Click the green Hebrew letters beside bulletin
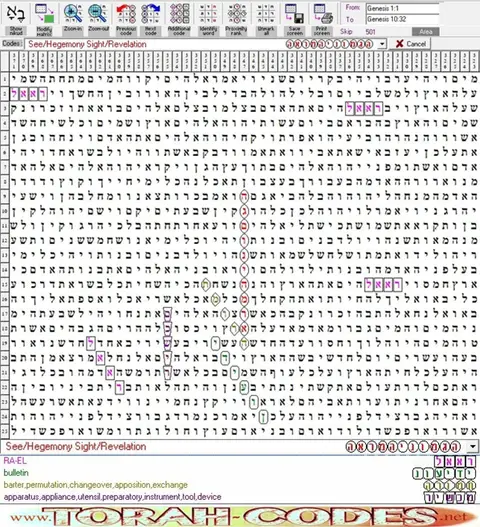 [444, 474]
